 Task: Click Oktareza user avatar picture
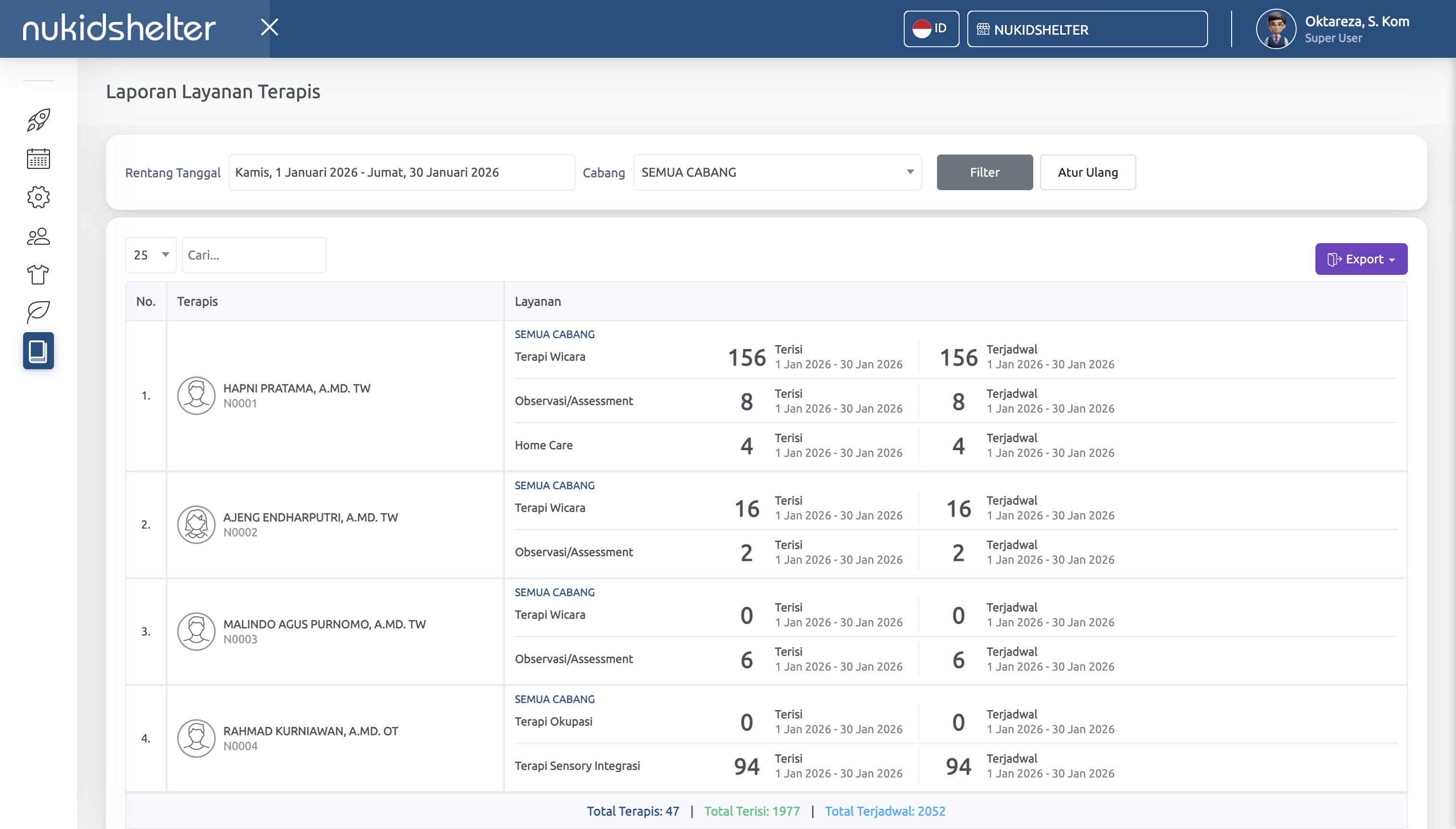point(1275,29)
